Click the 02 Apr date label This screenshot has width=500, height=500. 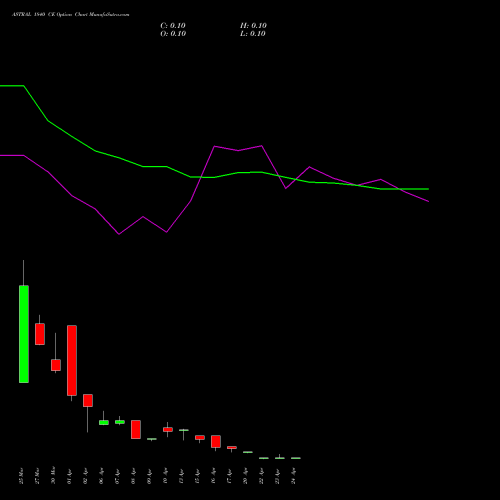pyautogui.click(x=86, y=476)
